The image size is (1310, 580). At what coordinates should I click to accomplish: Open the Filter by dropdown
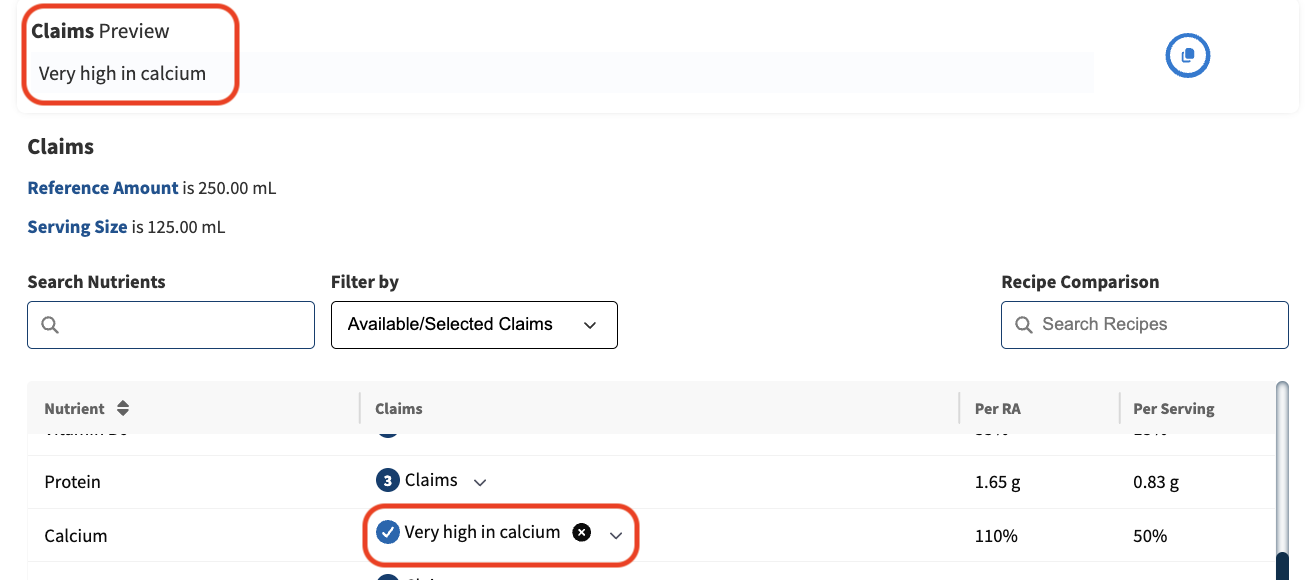click(x=474, y=325)
